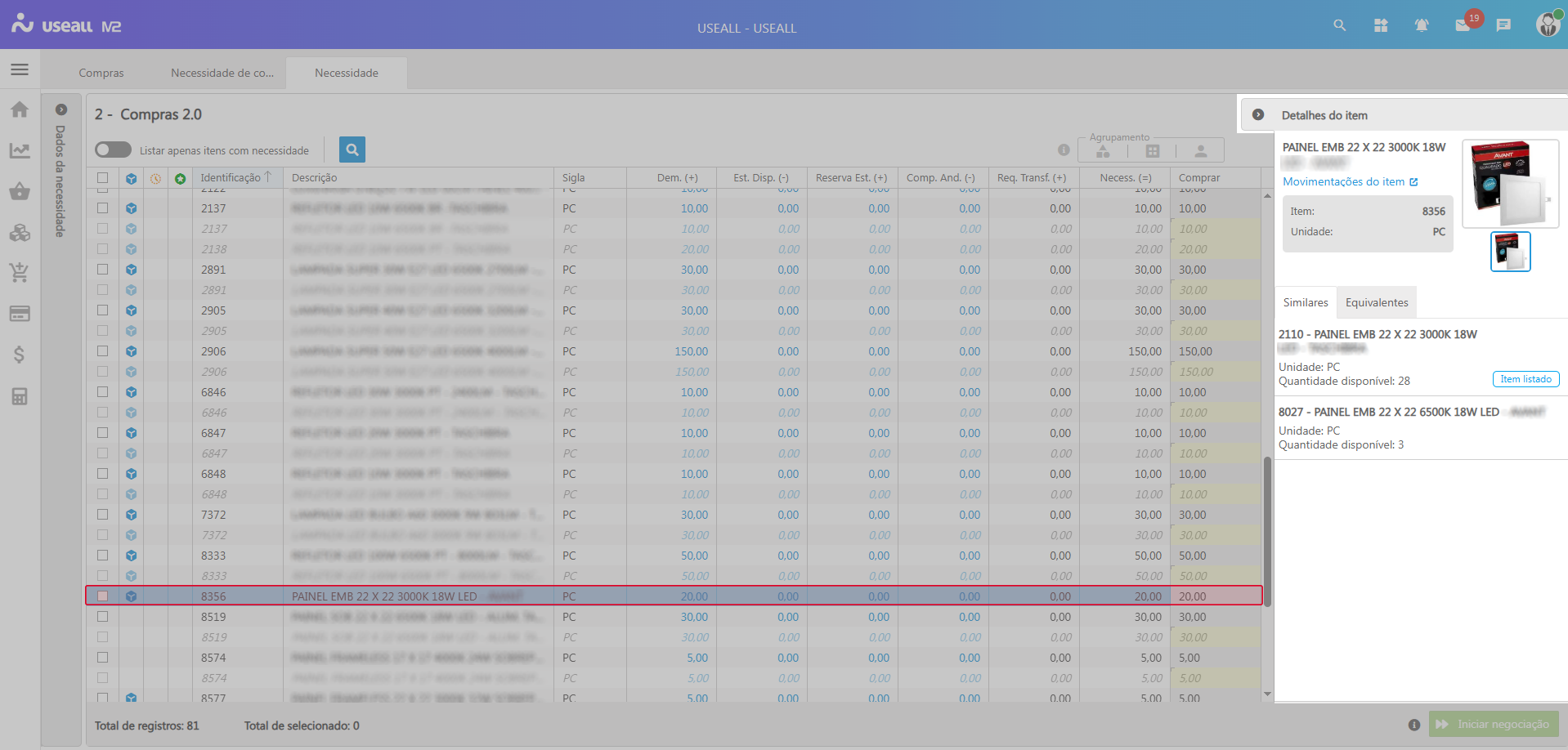This screenshot has width=1568, height=750.
Task: Expand the Dados da necessidade side panel
Action: (61, 109)
